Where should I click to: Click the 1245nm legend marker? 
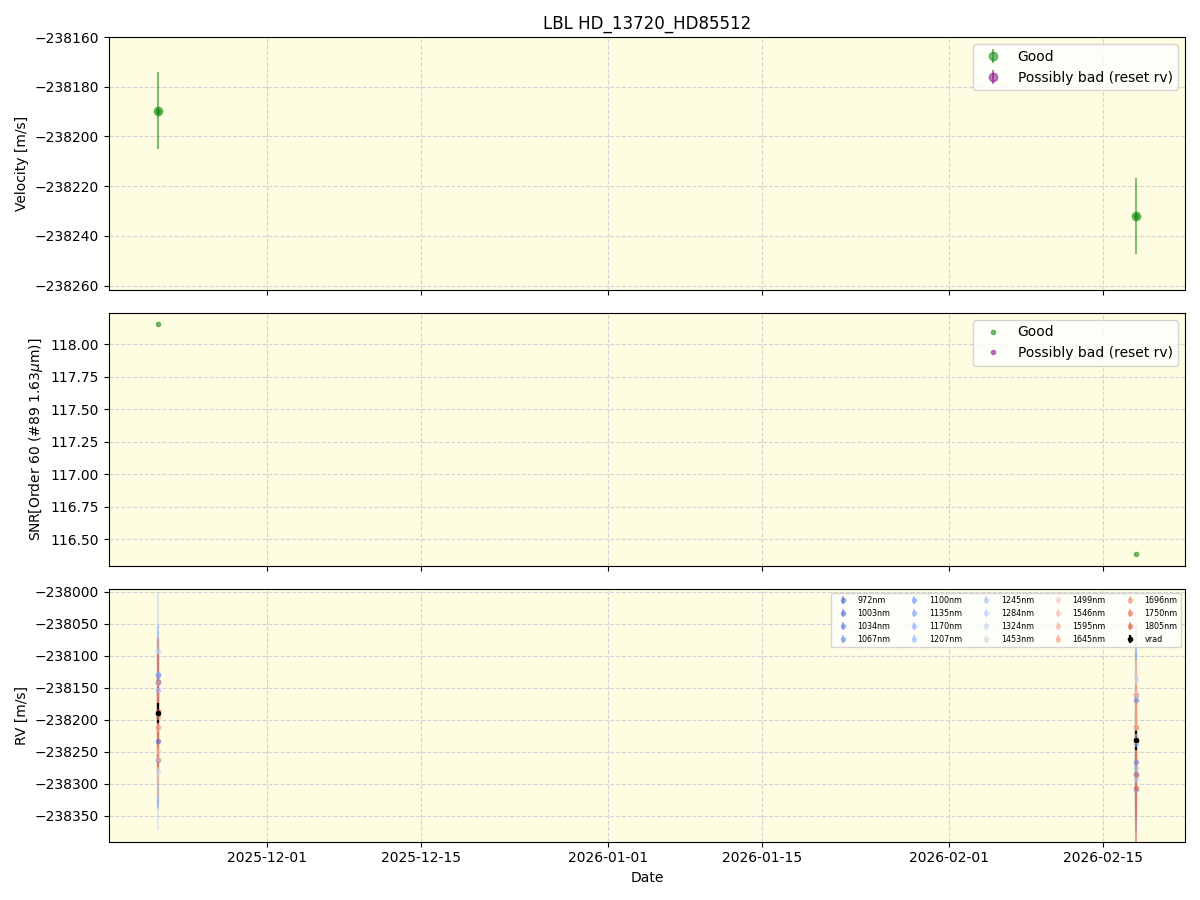986,600
